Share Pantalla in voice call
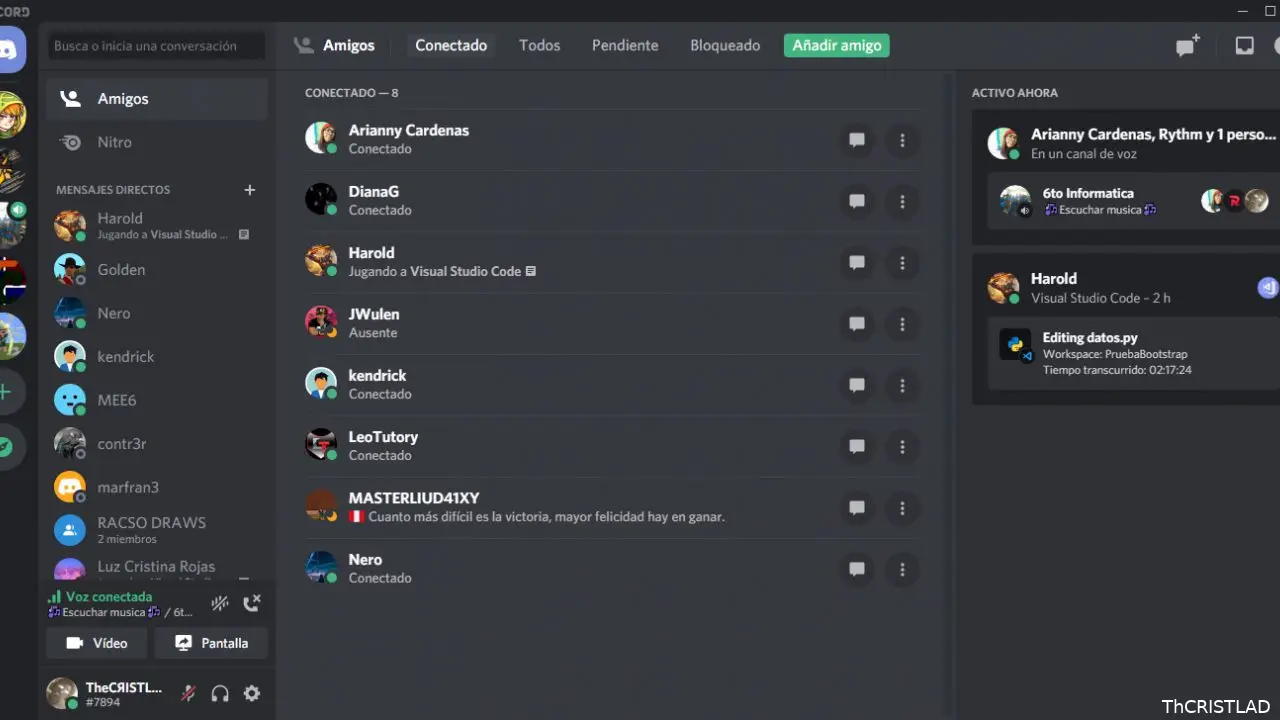Screen dimensions: 1280x720 coord(211,643)
